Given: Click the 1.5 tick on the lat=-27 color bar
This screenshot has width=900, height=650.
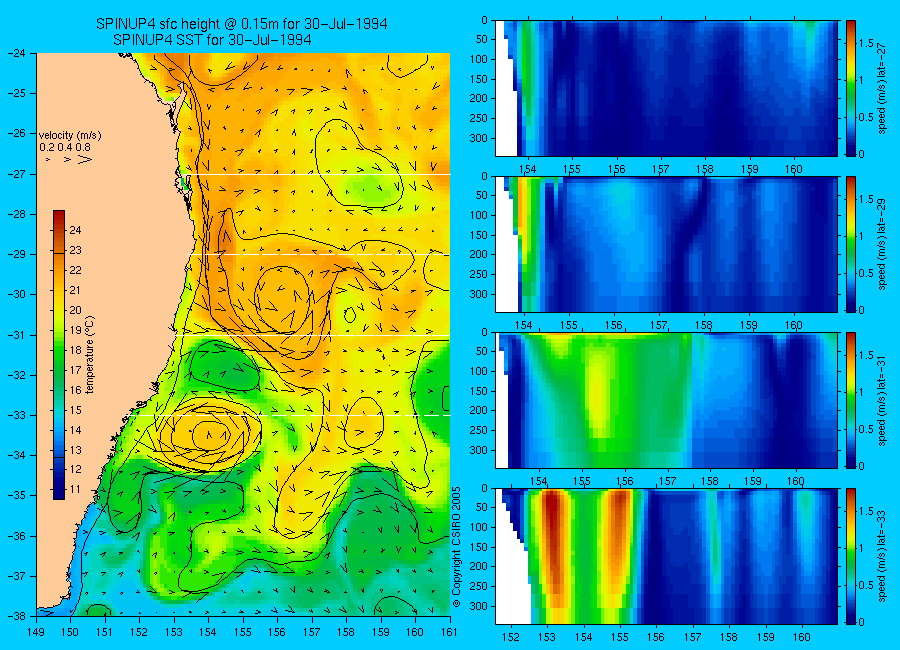Looking at the screenshot, I should coord(866,44).
